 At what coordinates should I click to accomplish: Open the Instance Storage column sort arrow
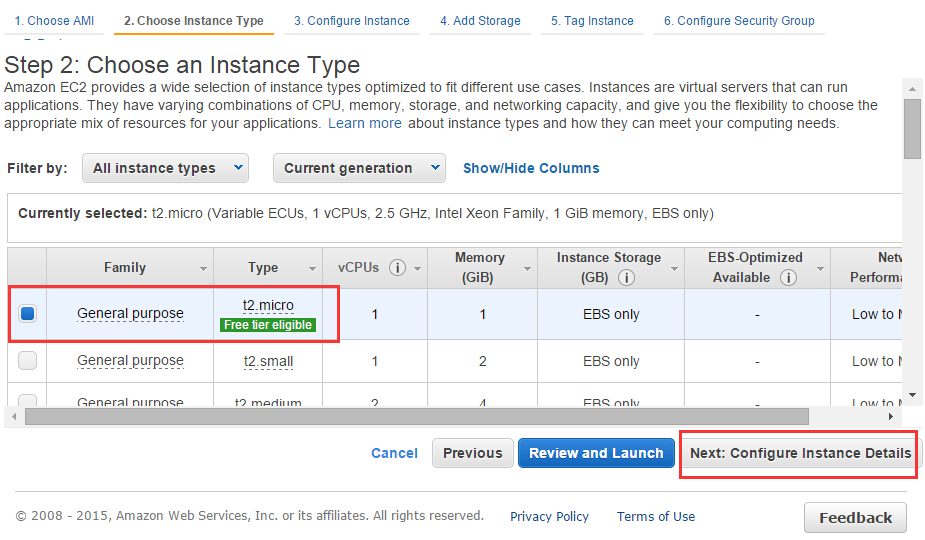[674, 269]
